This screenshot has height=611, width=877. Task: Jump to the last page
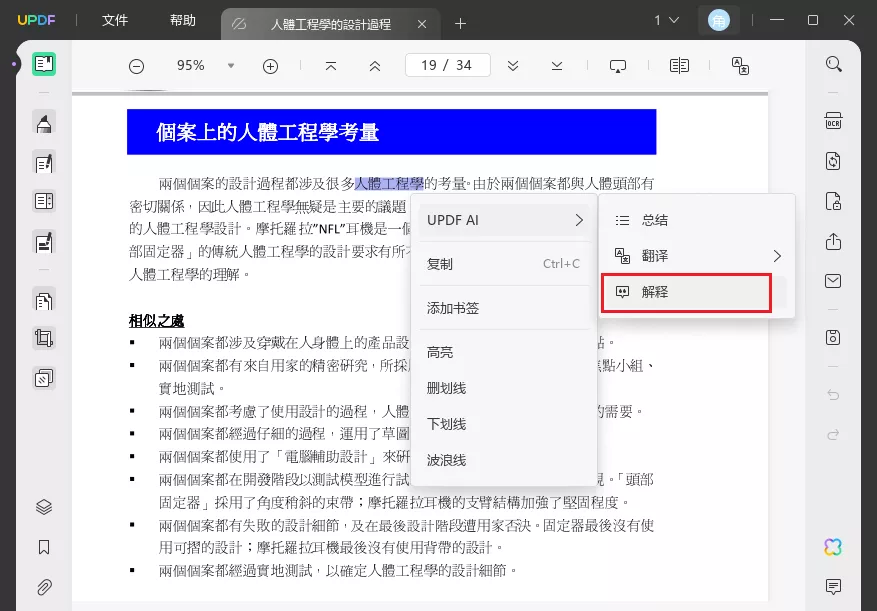[557, 66]
